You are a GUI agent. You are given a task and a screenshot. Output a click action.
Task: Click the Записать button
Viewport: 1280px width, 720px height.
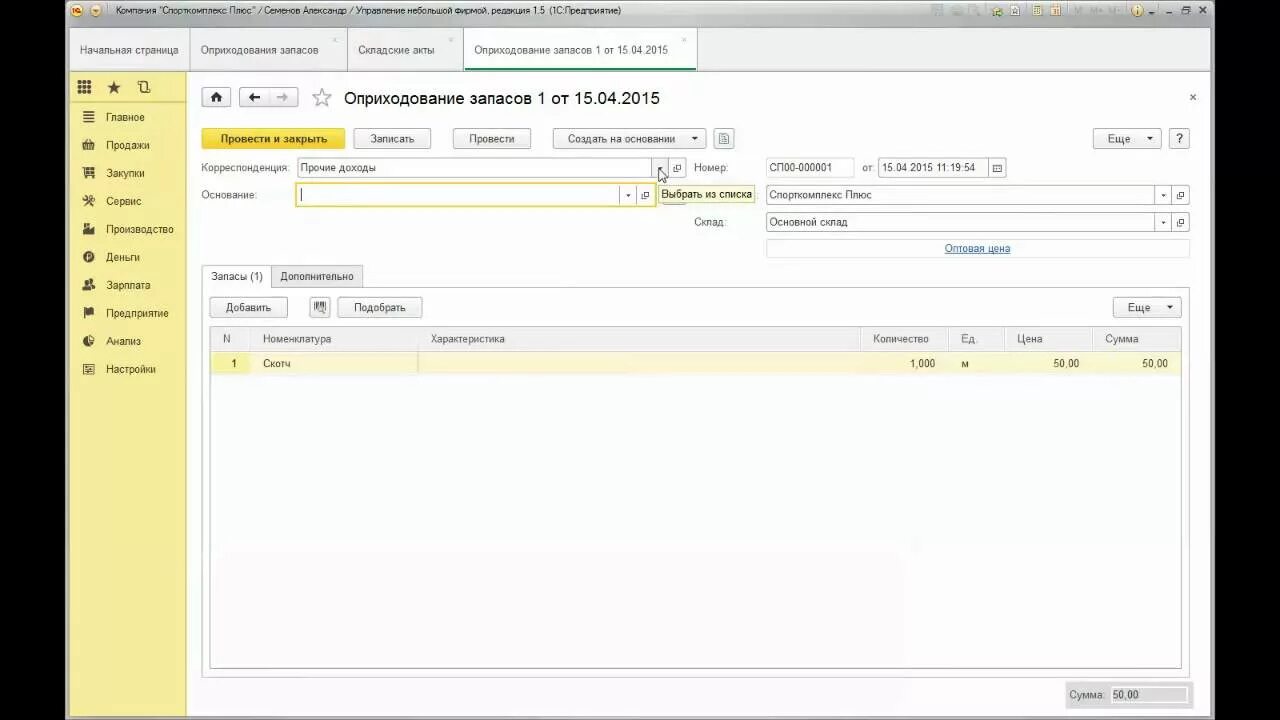(392, 139)
